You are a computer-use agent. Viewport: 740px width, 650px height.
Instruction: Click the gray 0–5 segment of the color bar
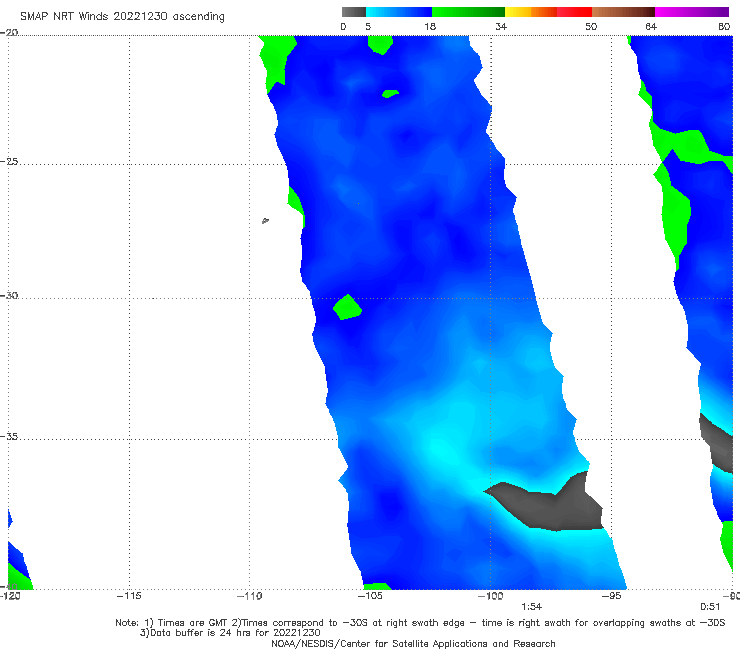point(354,12)
